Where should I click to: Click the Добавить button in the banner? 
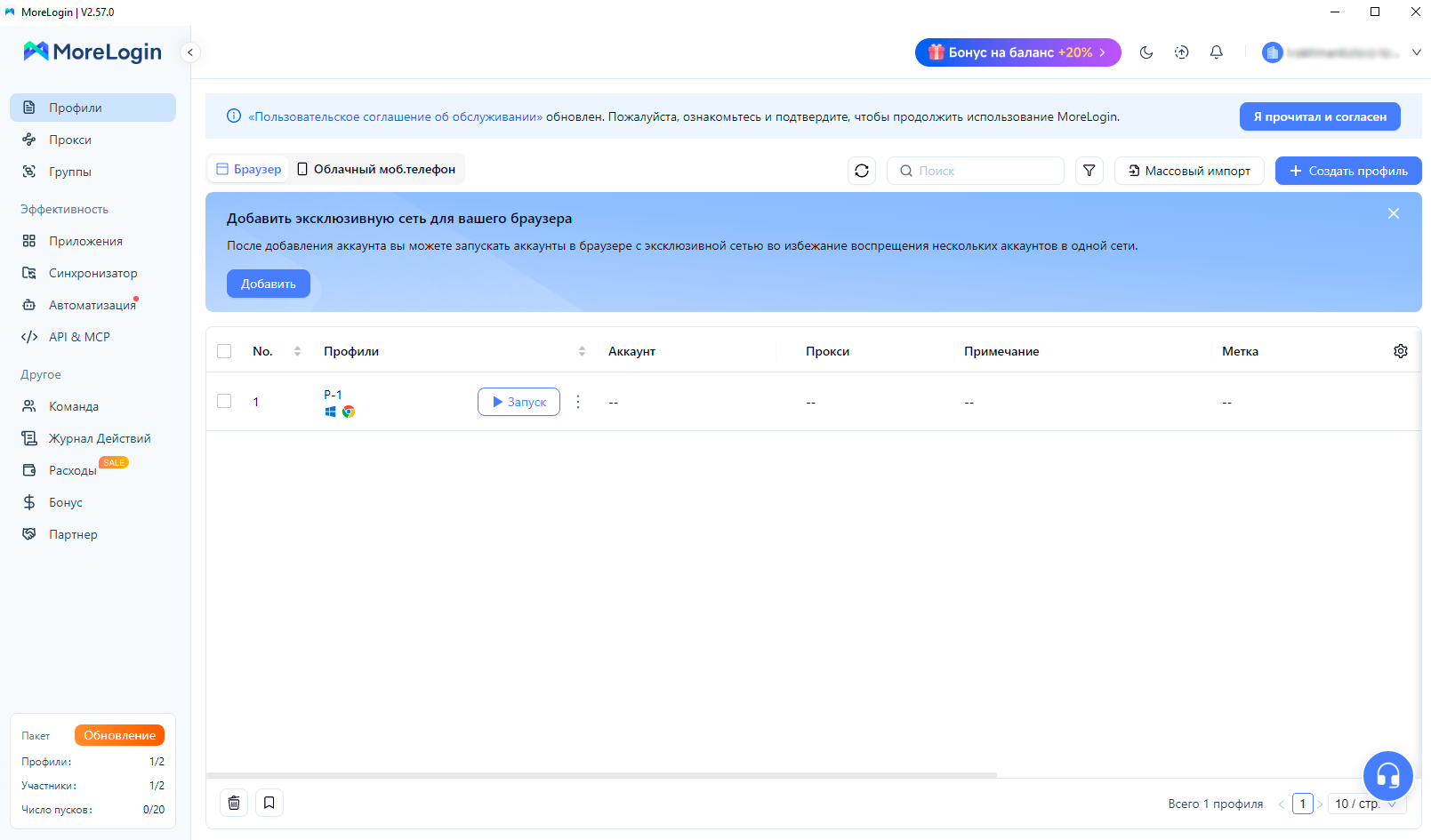tap(269, 284)
